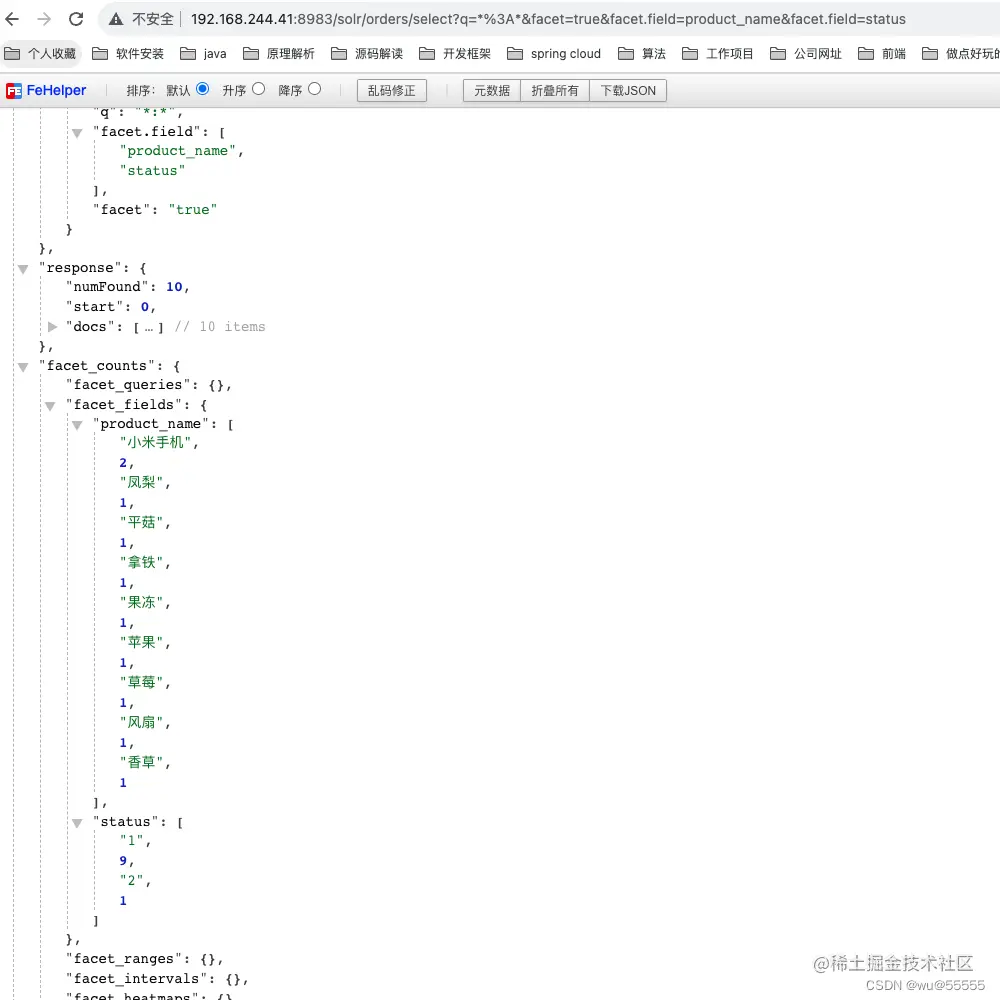Click the "status" string in facet.field list
Viewport: 1000px width, 1000px height.
pyautogui.click(x=152, y=170)
